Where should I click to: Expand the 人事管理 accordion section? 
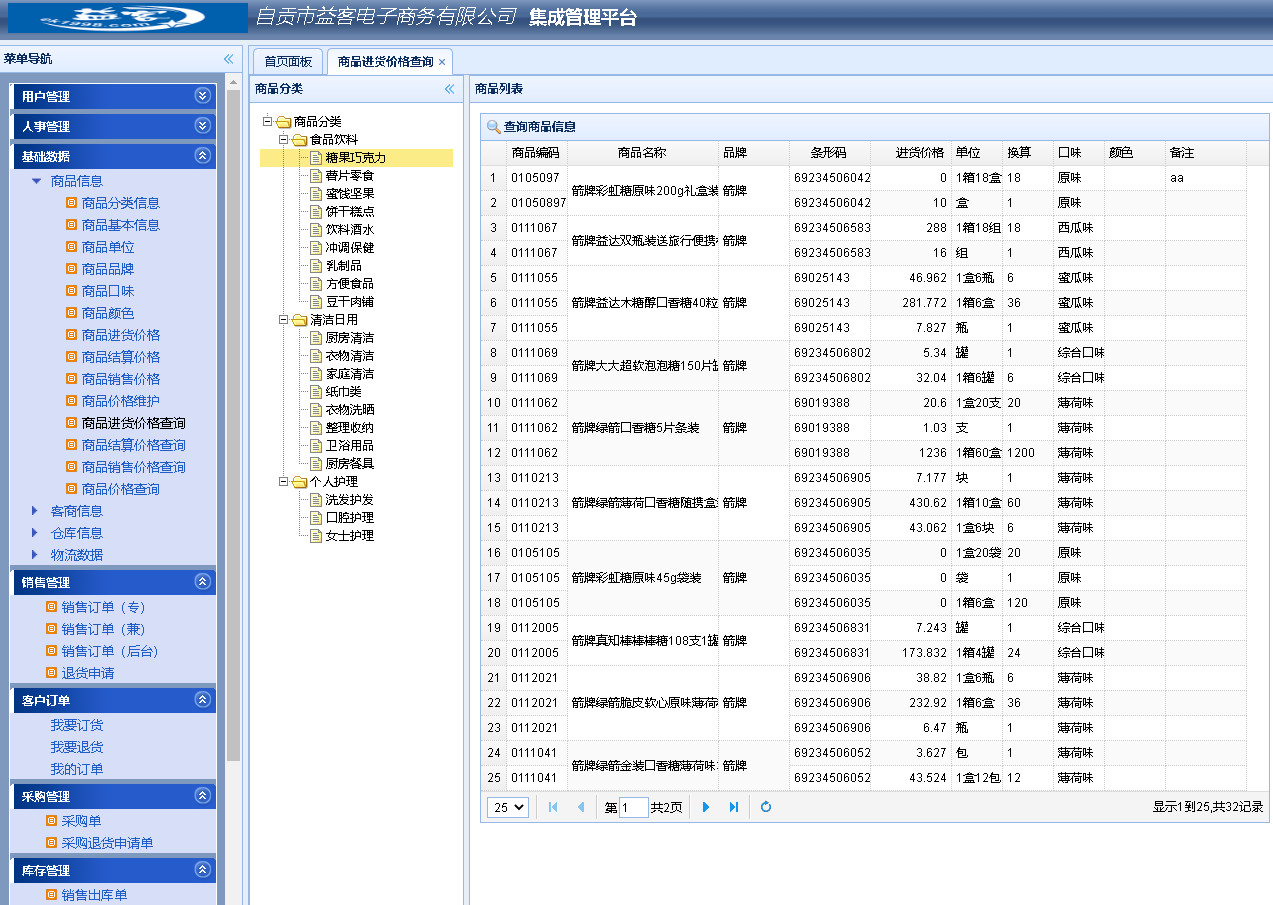click(x=203, y=126)
